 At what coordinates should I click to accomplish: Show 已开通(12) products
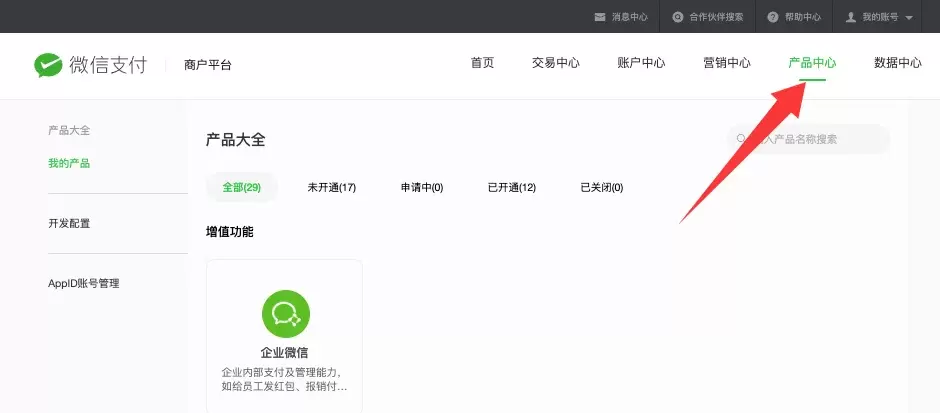point(511,188)
